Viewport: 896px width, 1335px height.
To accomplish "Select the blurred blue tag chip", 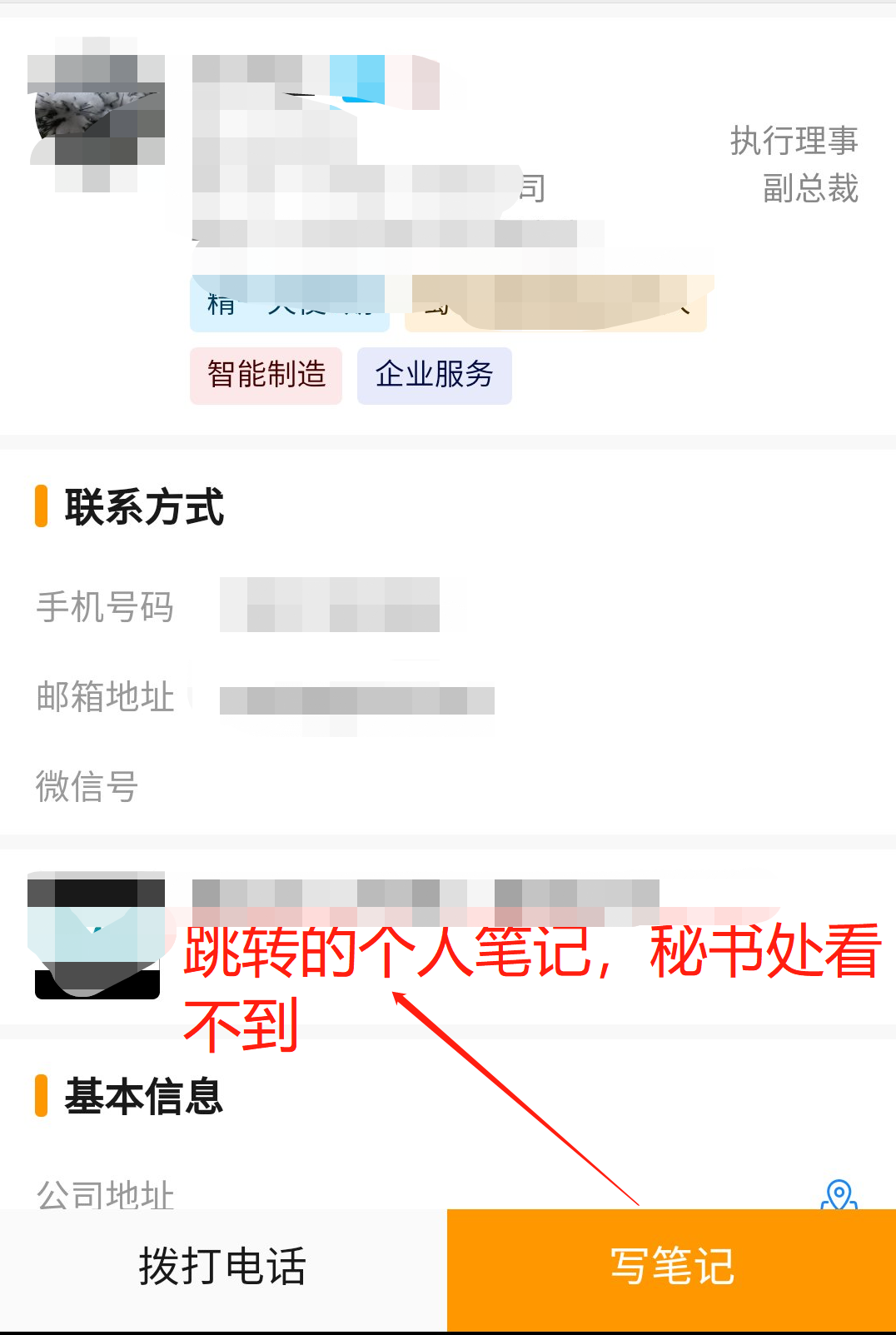I will point(290,304).
